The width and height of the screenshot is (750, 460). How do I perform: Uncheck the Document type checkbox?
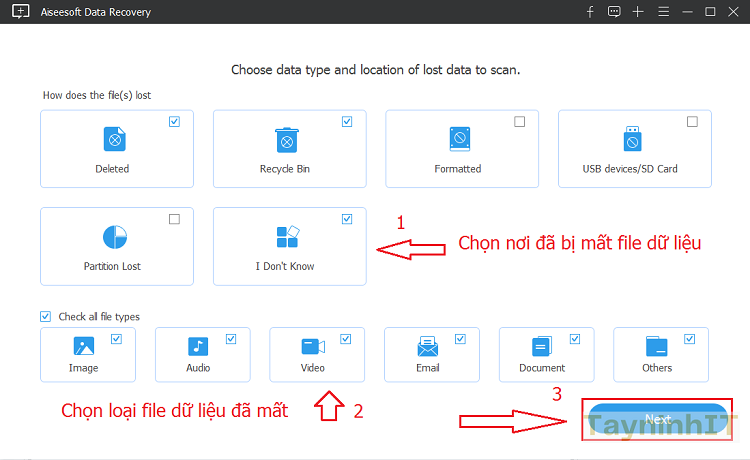tap(575, 339)
